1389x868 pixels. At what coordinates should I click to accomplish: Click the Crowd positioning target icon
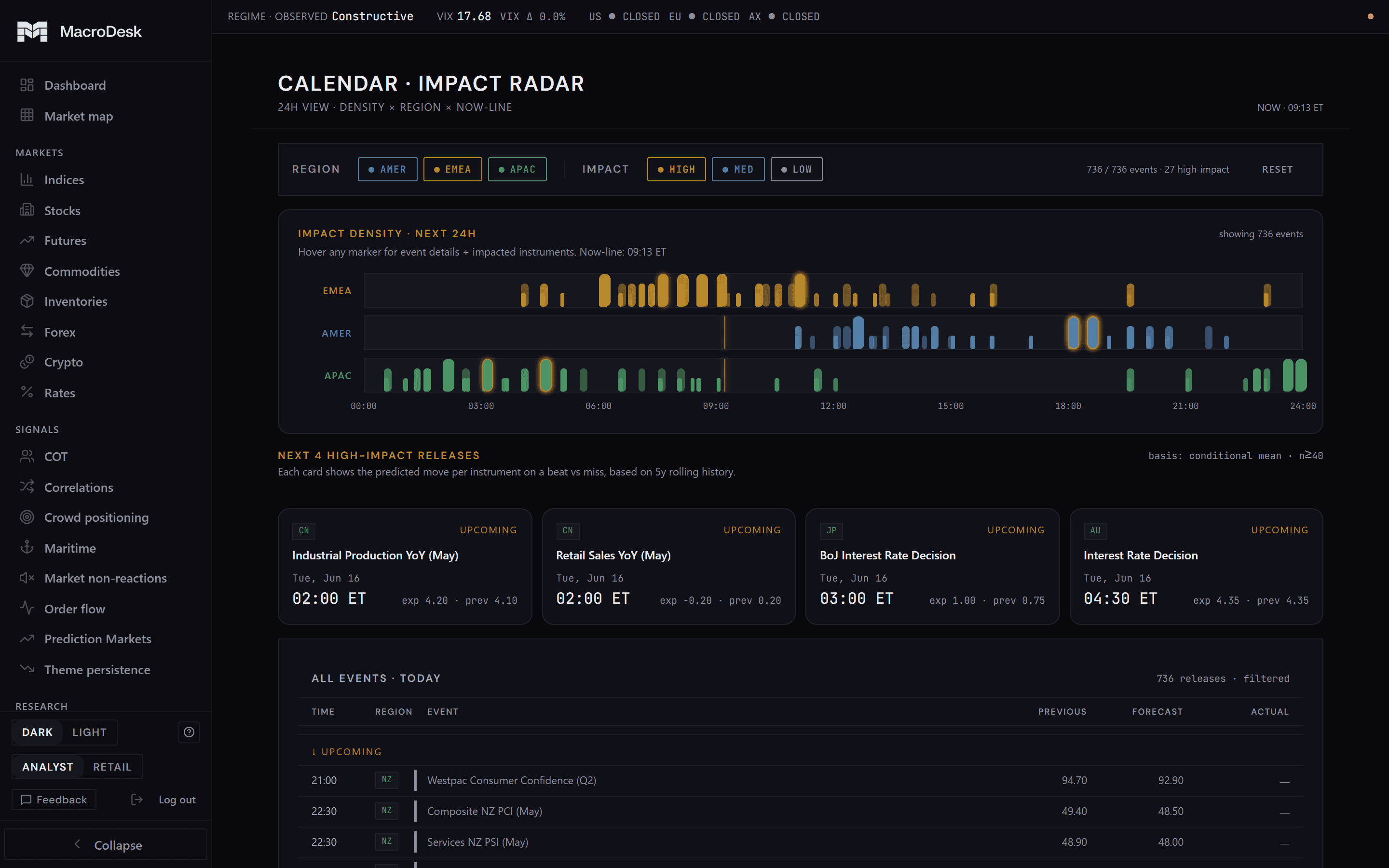[x=27, y=517]
